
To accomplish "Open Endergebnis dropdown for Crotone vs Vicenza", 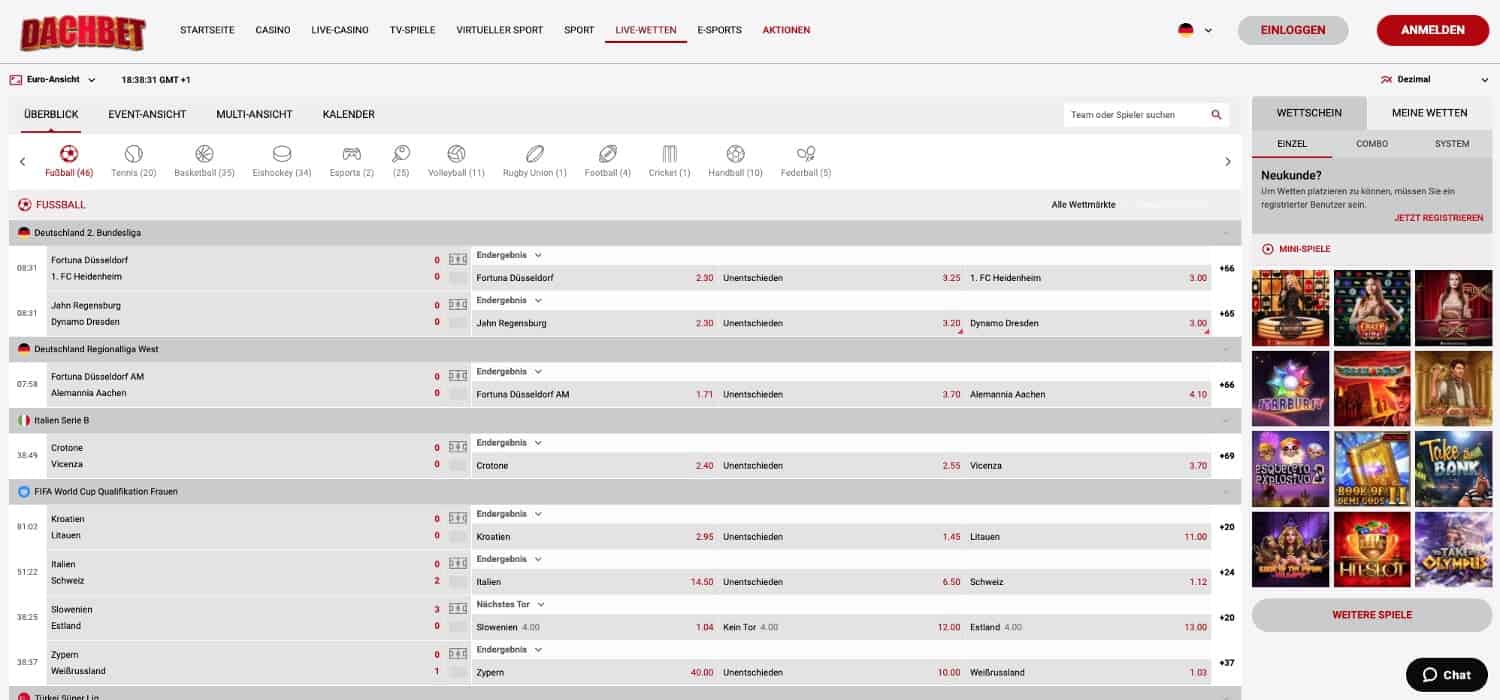I will [x=509, y=442].
